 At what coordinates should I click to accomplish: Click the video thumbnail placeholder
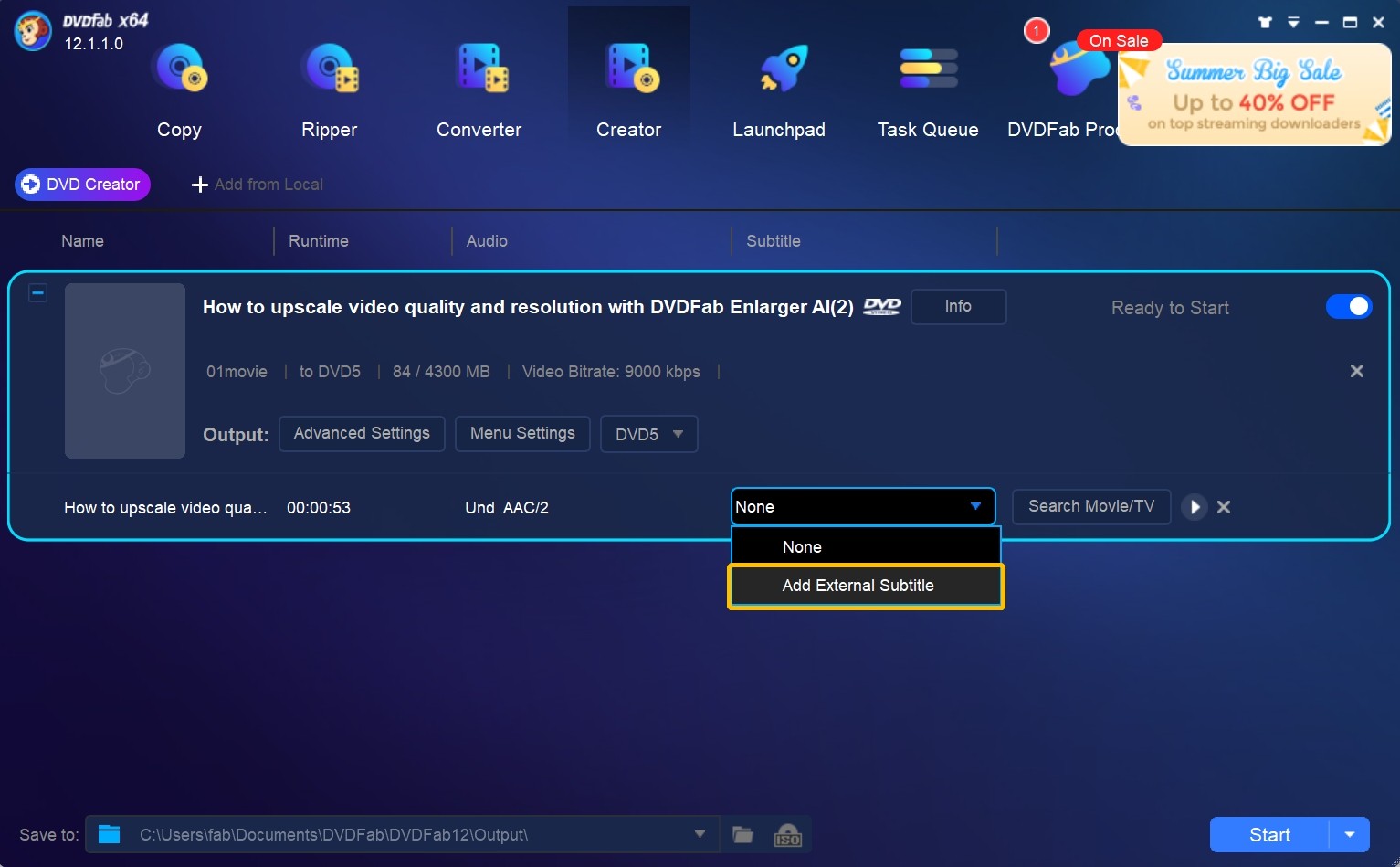[x=125, y=371]
